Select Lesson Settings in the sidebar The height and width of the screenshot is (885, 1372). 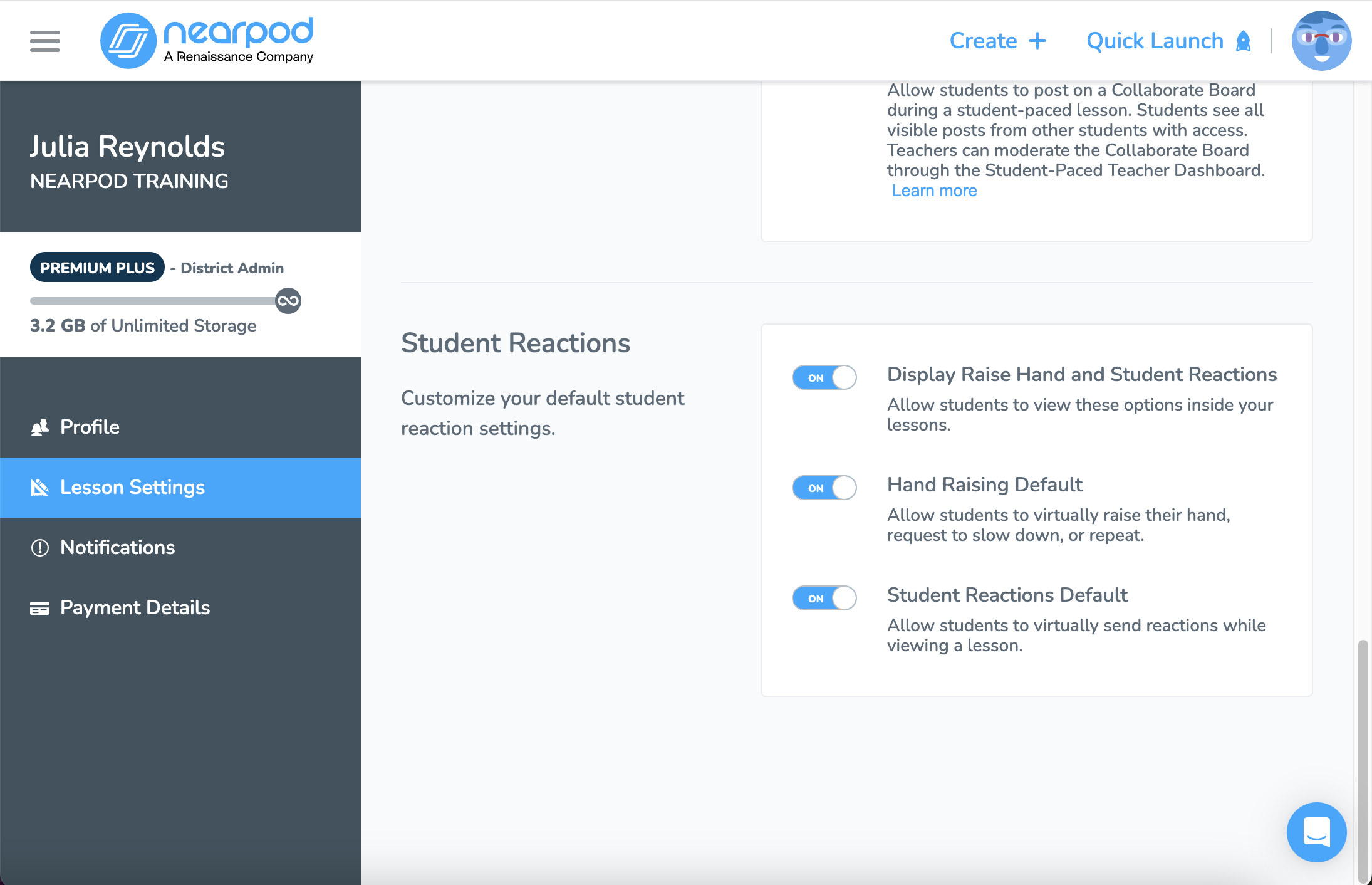click(x=132, y=487)
